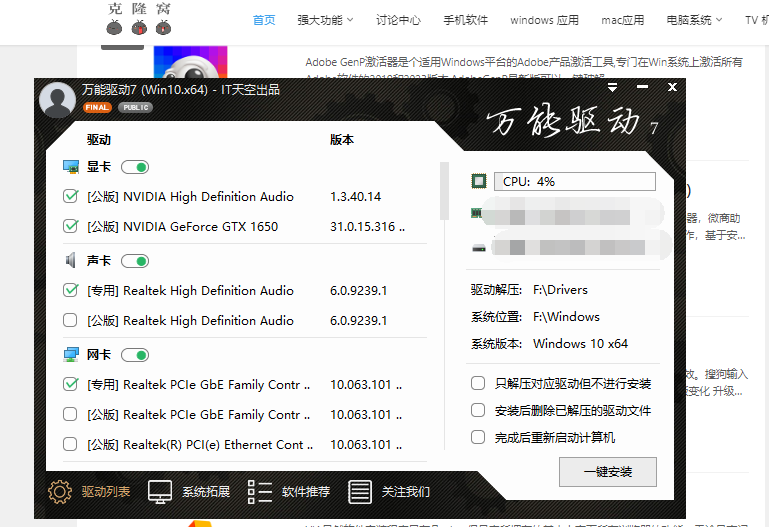Uncheck [专用] Realtek PCIe GbE Family

click(x=71, y=384)
